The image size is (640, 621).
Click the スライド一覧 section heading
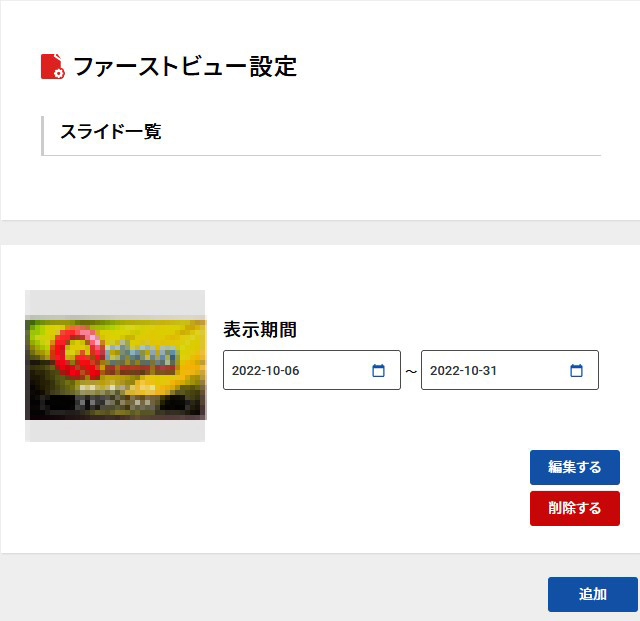click(x=111, y=132)
